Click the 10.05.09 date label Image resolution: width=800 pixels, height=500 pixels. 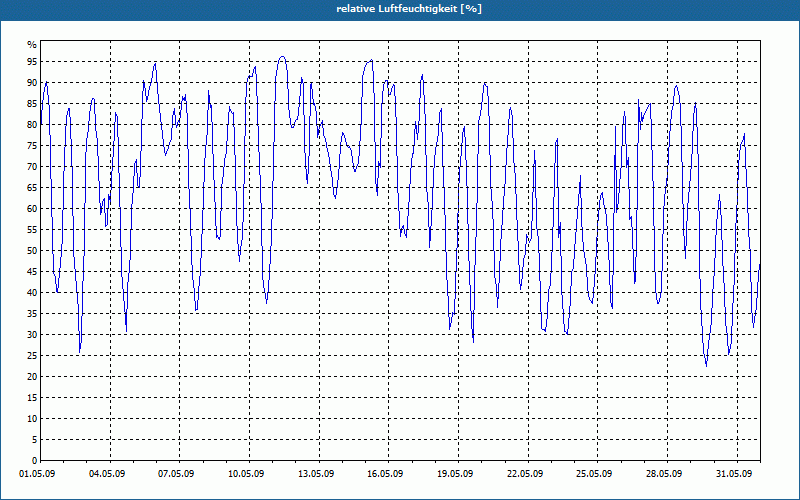point(245,474)
